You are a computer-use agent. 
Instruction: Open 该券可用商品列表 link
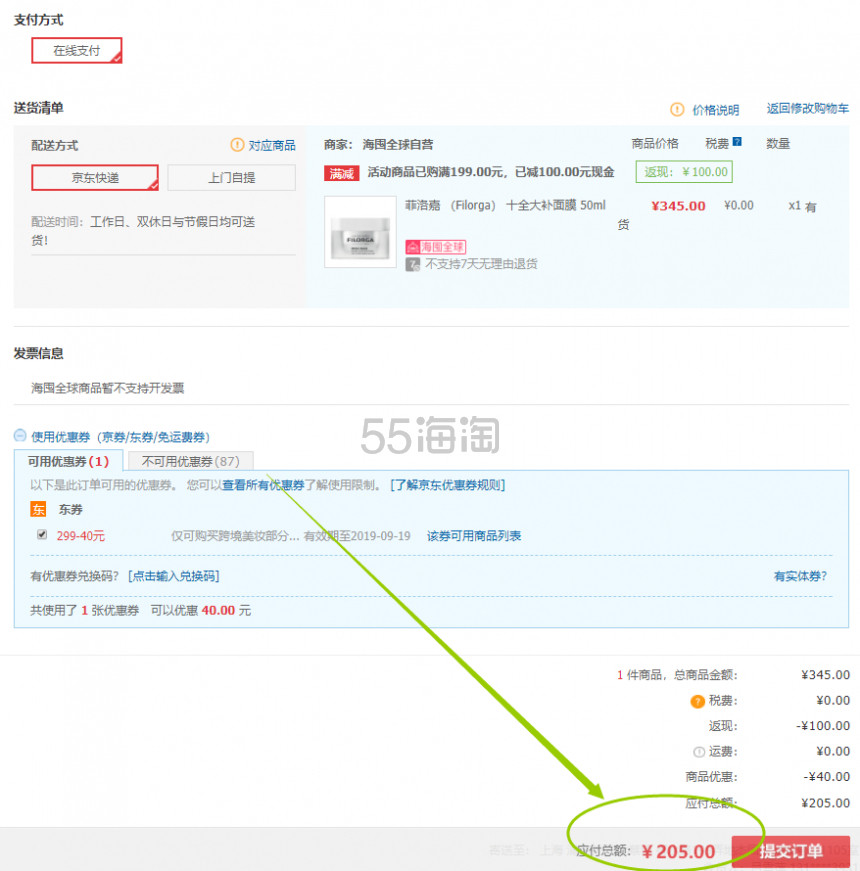[x=474, y=536]
